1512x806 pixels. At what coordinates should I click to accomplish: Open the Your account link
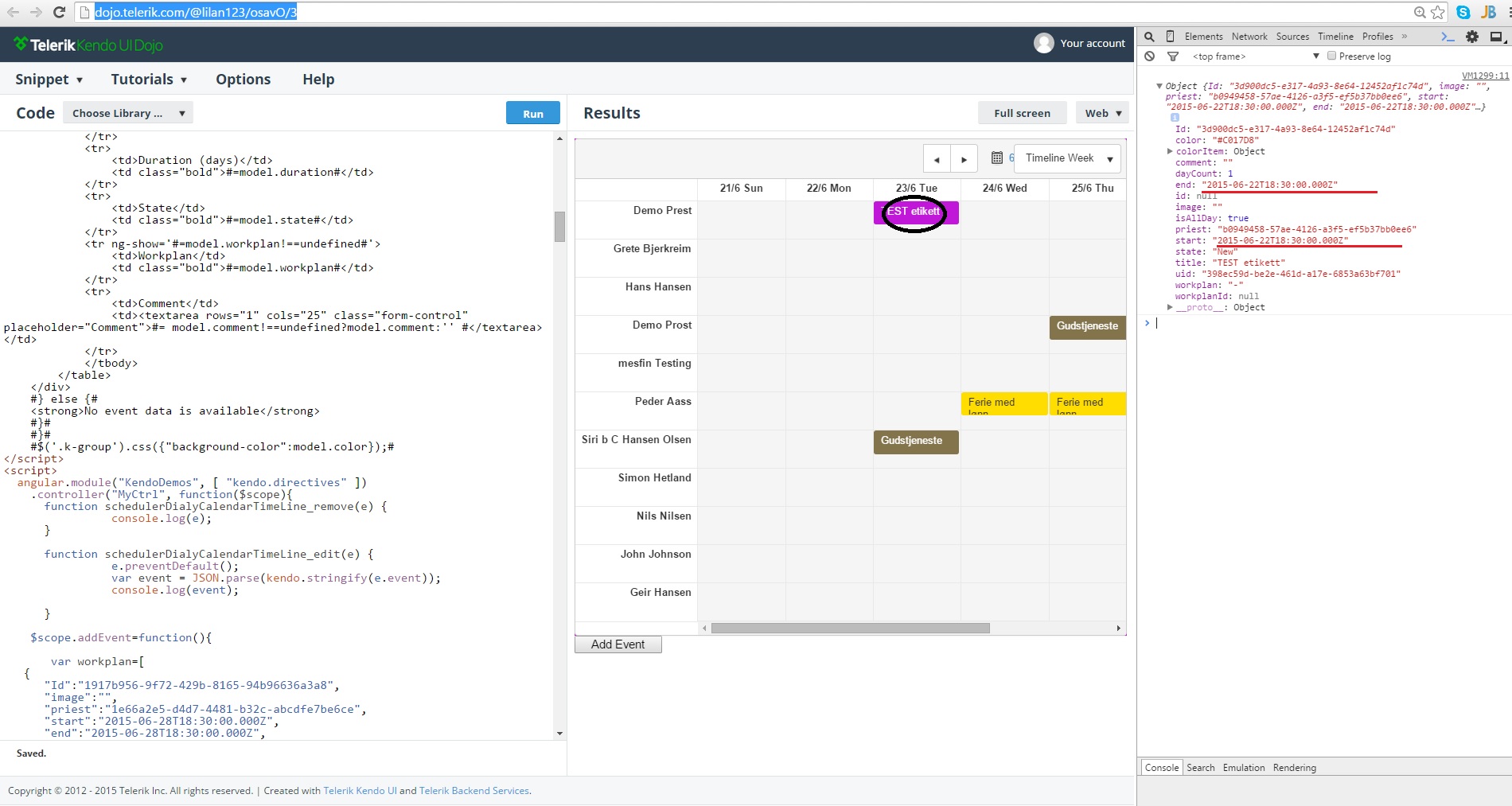point(1093,43)
